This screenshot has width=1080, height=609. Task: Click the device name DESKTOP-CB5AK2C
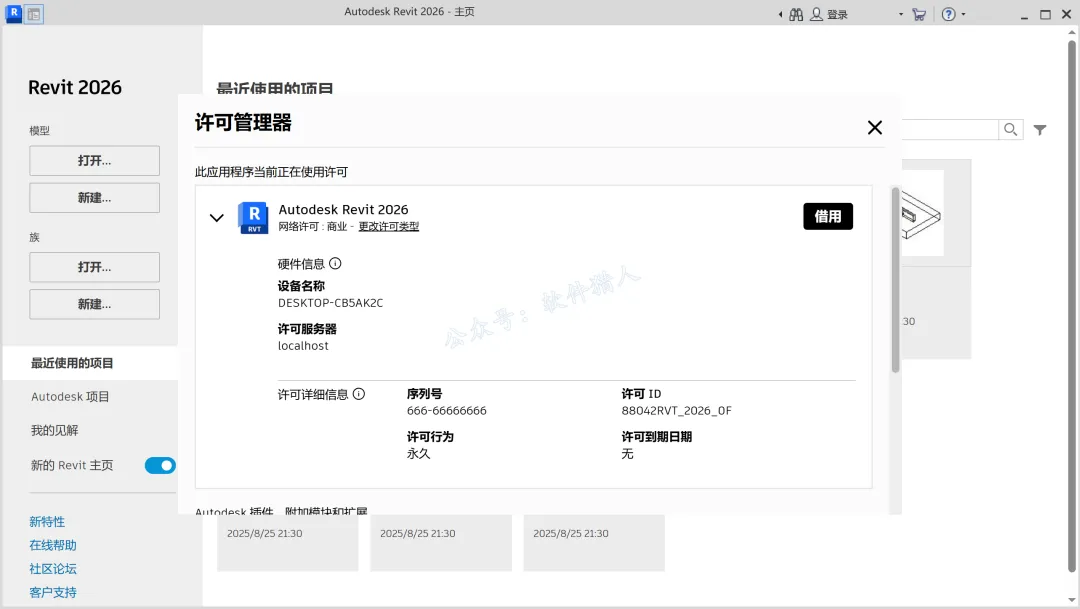coord(331,303)
